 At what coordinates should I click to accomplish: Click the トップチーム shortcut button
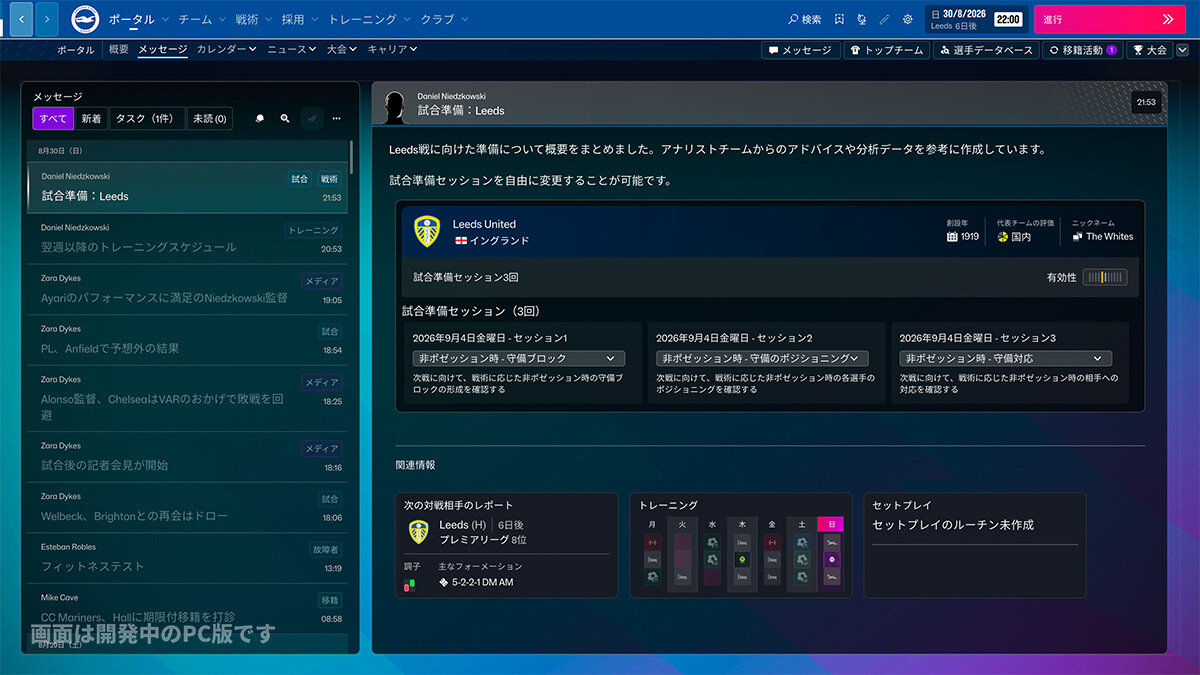point(887,50)
